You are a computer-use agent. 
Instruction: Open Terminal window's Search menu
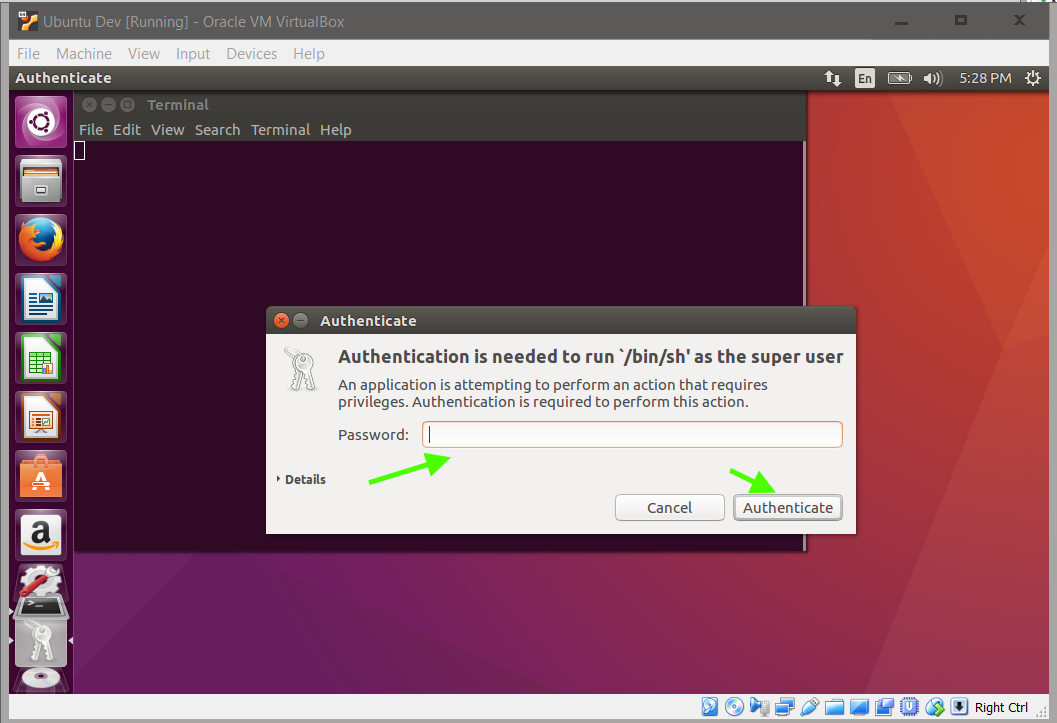(x=217, y=130)
